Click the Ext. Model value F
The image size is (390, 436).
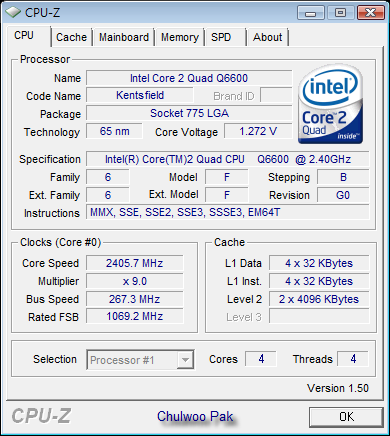(227, 195)
